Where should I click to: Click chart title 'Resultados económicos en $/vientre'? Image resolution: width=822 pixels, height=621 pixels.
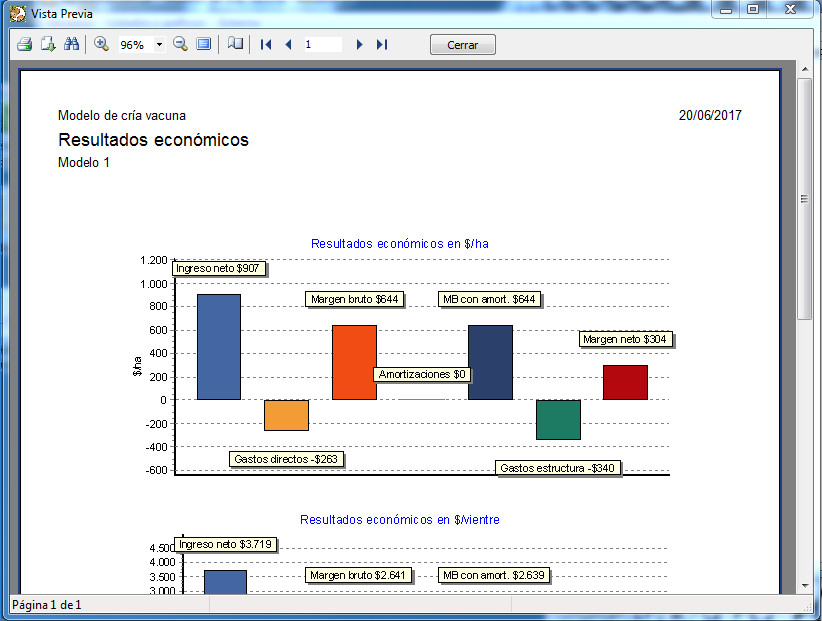click(399, 519)
